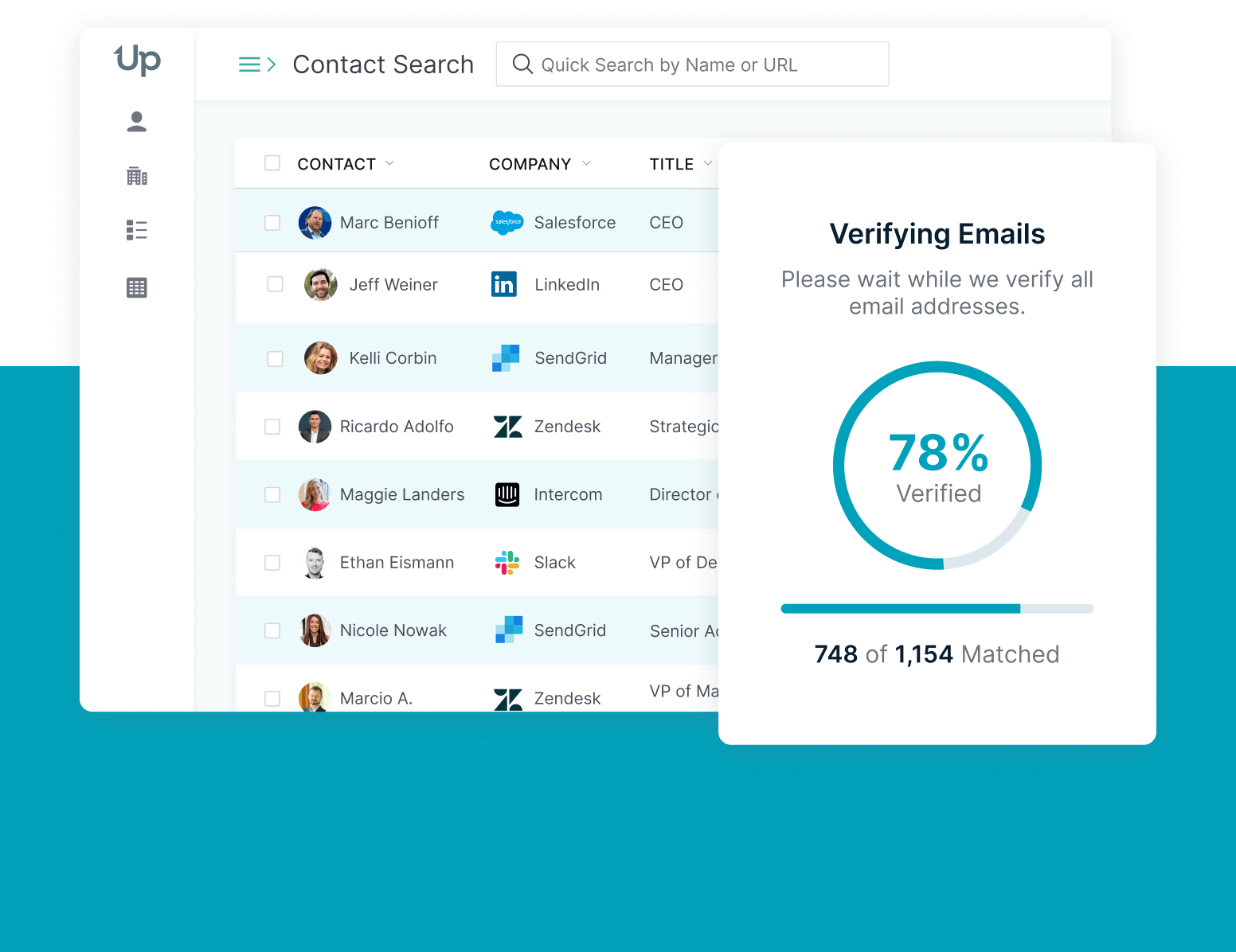Select the header checkbox to select all contacts
The width and height of the screenshot is (1236, 952).
pyautogui.click(x=272, y=162)
